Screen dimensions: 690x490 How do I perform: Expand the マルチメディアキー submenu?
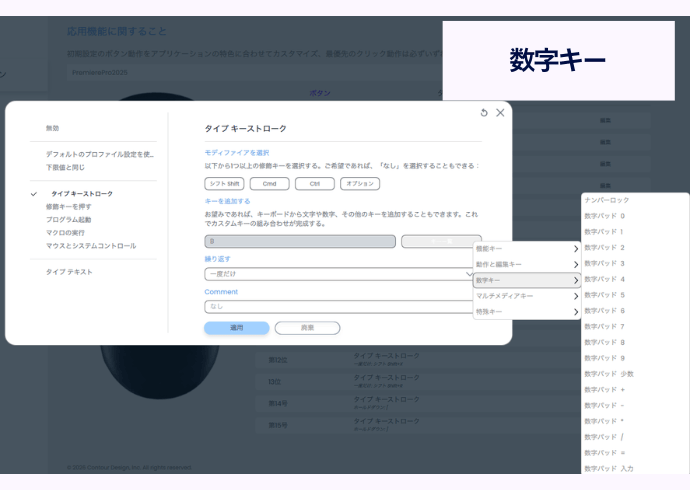click(x=526, y=296)
